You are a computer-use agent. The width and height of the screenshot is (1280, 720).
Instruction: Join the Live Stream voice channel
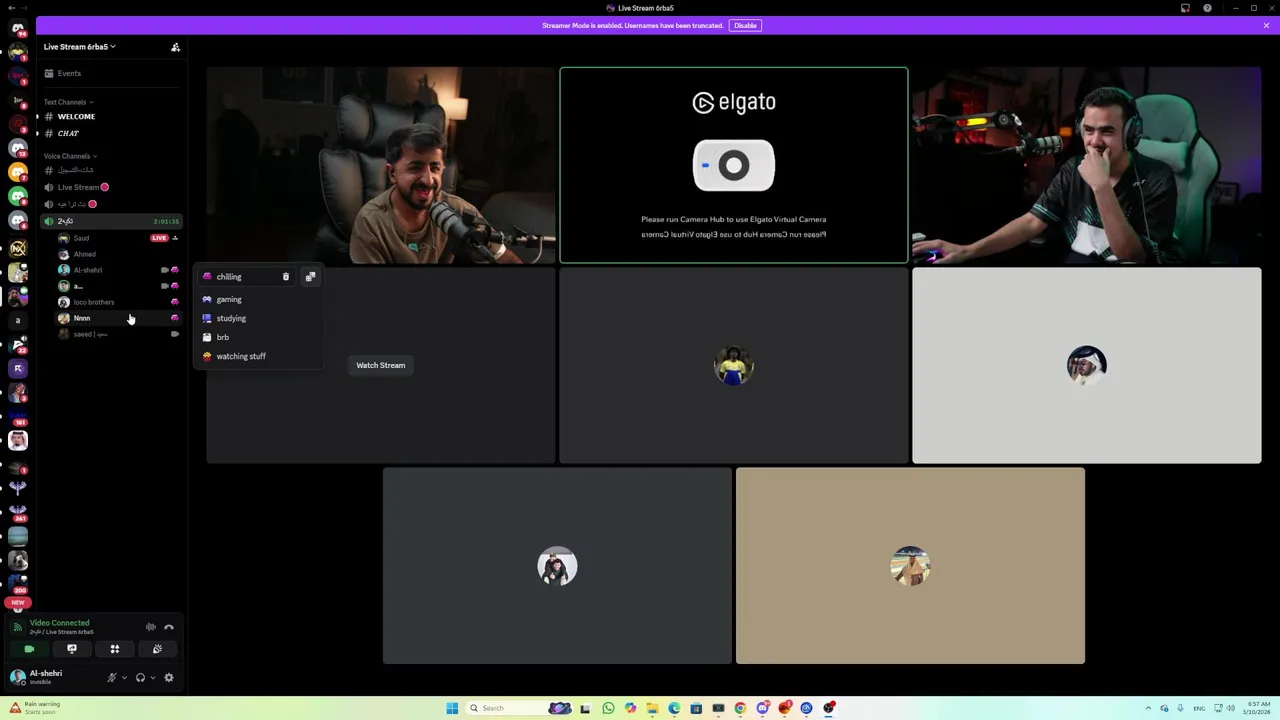pos(110,187)
